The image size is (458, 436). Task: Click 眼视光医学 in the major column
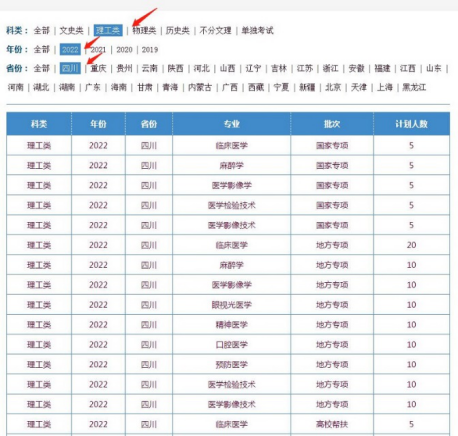[x=232, y=305]
